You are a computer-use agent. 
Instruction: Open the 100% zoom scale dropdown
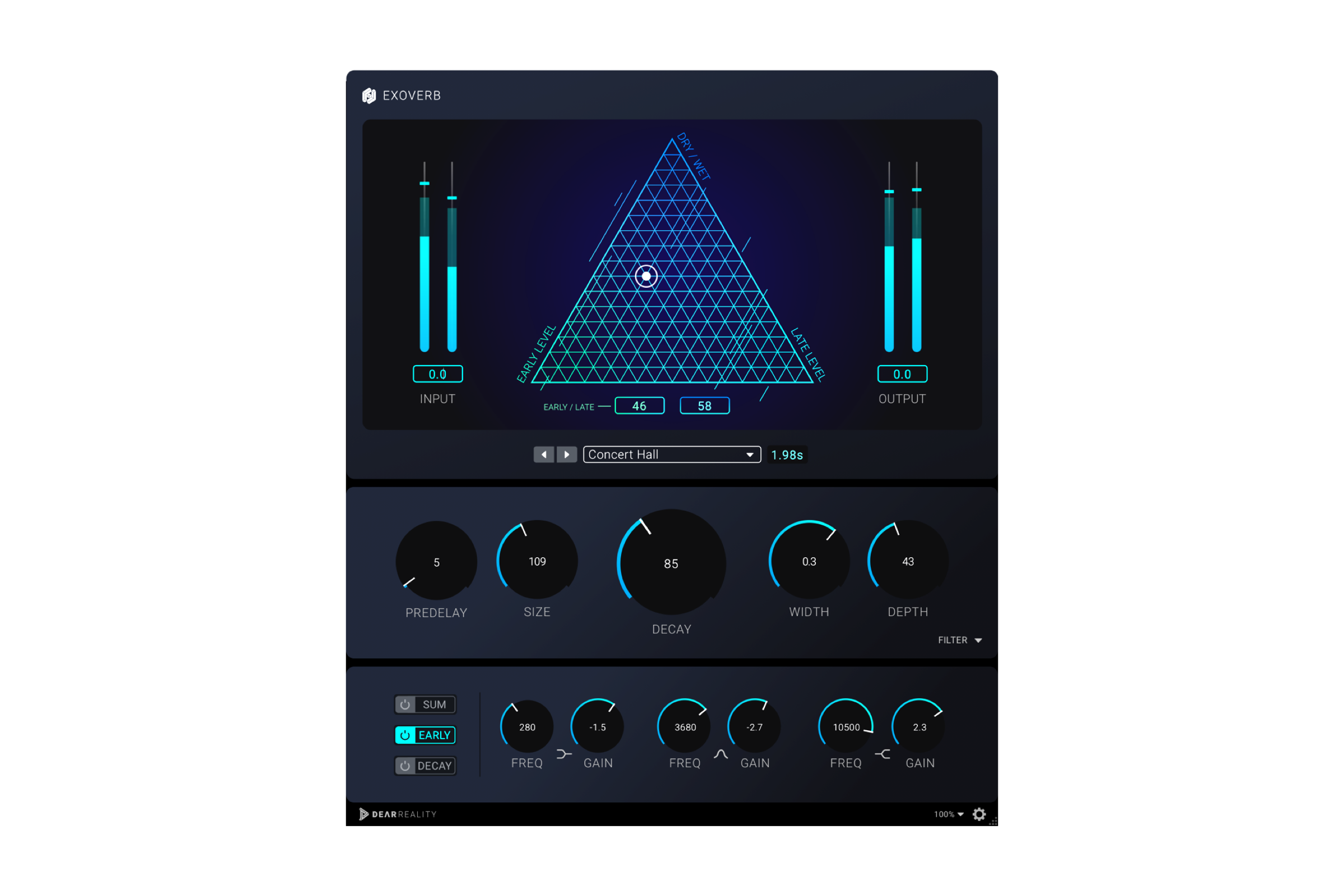pos(949,814)
